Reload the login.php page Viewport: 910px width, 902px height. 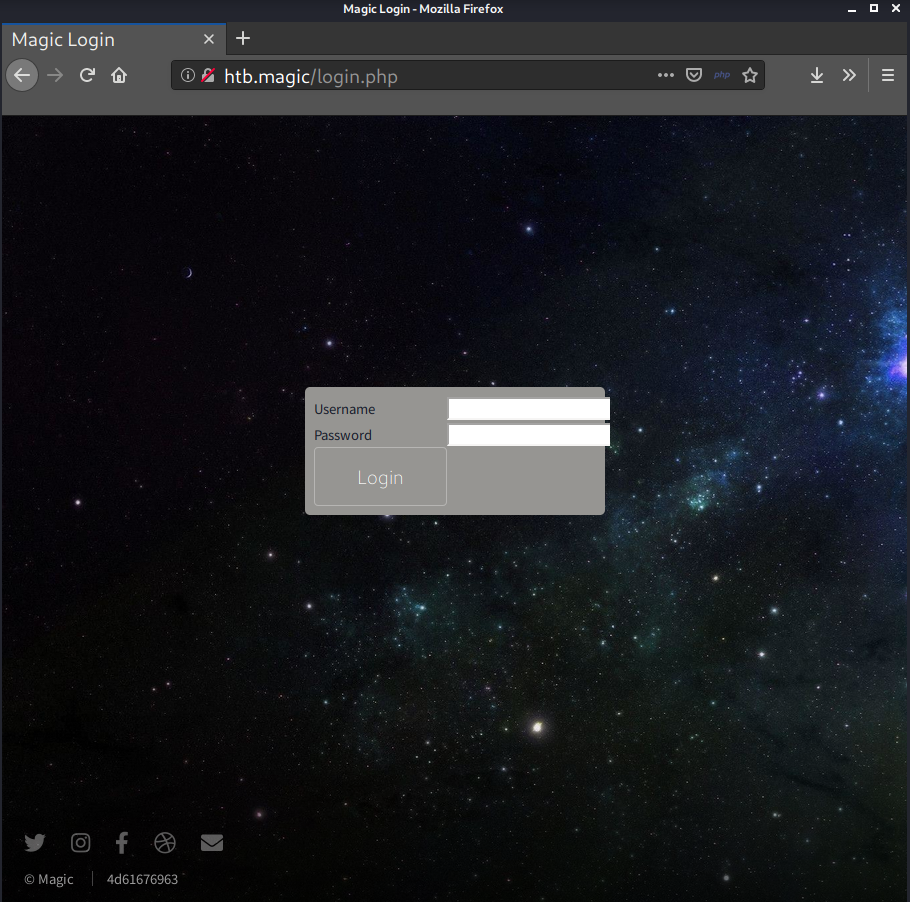tap(88, 75)
